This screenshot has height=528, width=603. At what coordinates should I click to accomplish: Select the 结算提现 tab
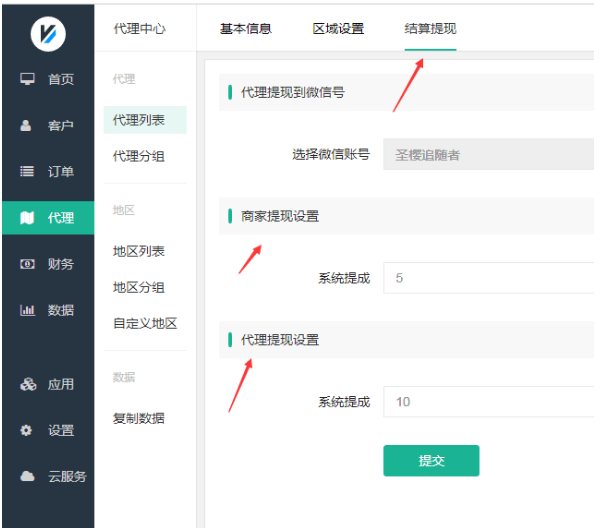tap(430, 28)
